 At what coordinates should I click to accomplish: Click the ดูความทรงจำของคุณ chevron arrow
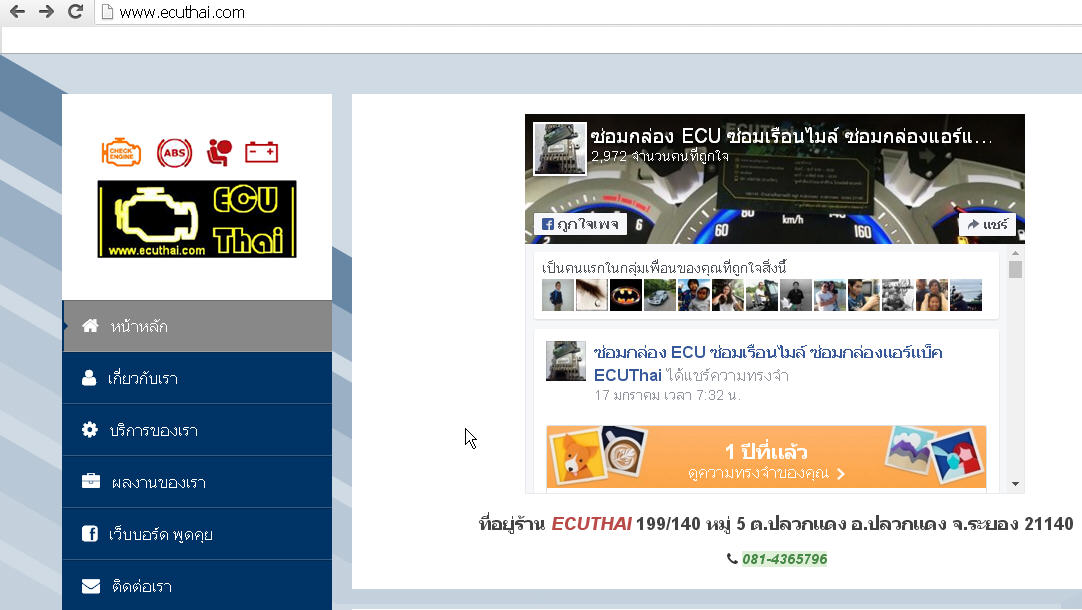pyautogui.click(x=840, y=474)
